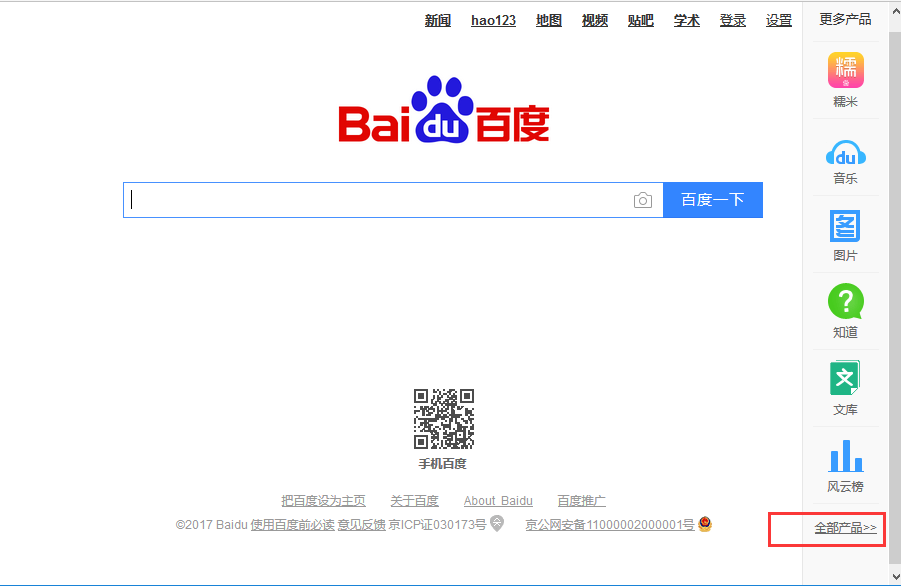Click the 图片 text label
This screenshot has height=586, width=901.
coord(845,256)
